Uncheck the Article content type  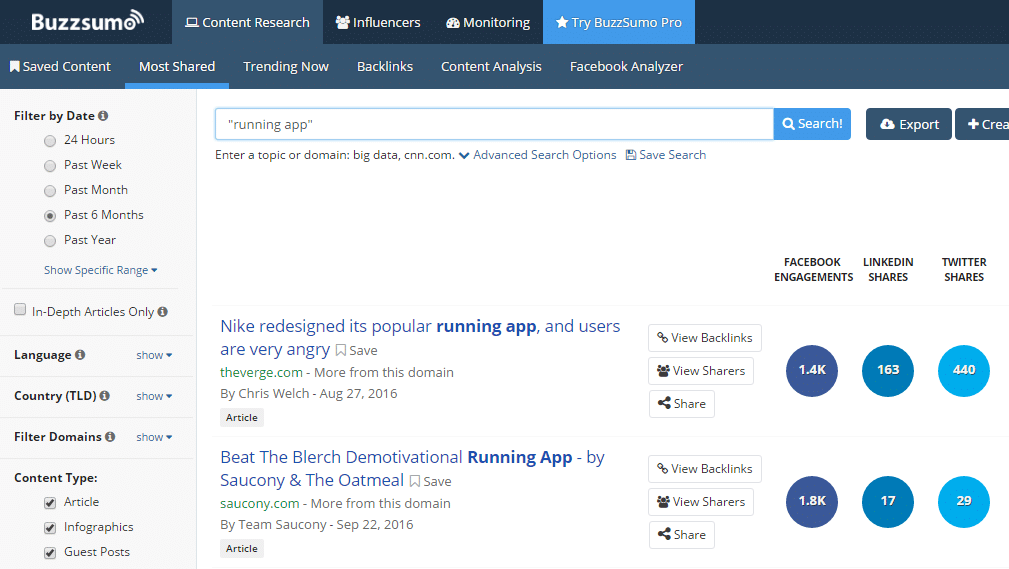(x=50, y=503)
